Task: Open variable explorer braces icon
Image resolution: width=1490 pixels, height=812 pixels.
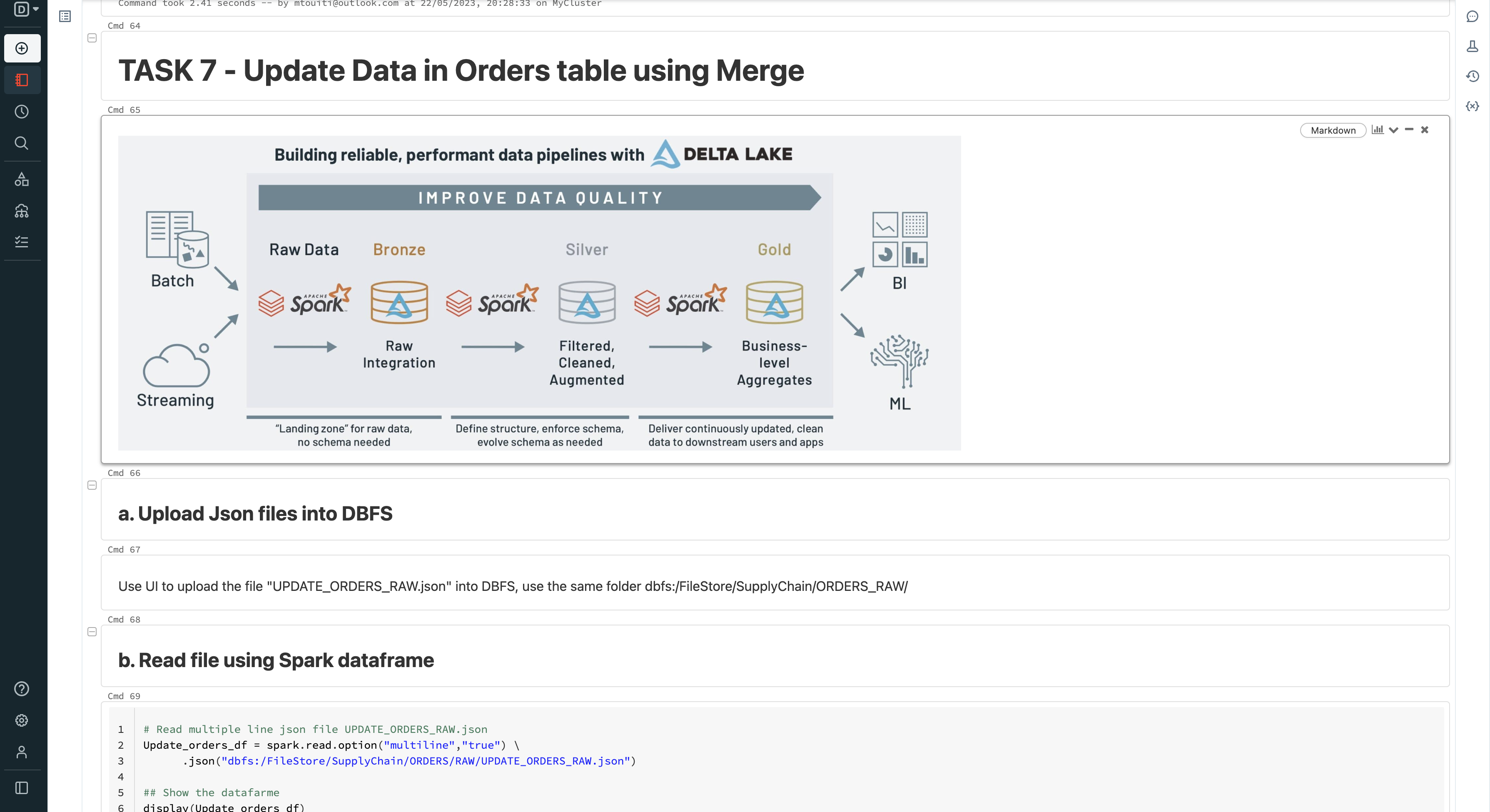Action: [x=1472, y=107]
